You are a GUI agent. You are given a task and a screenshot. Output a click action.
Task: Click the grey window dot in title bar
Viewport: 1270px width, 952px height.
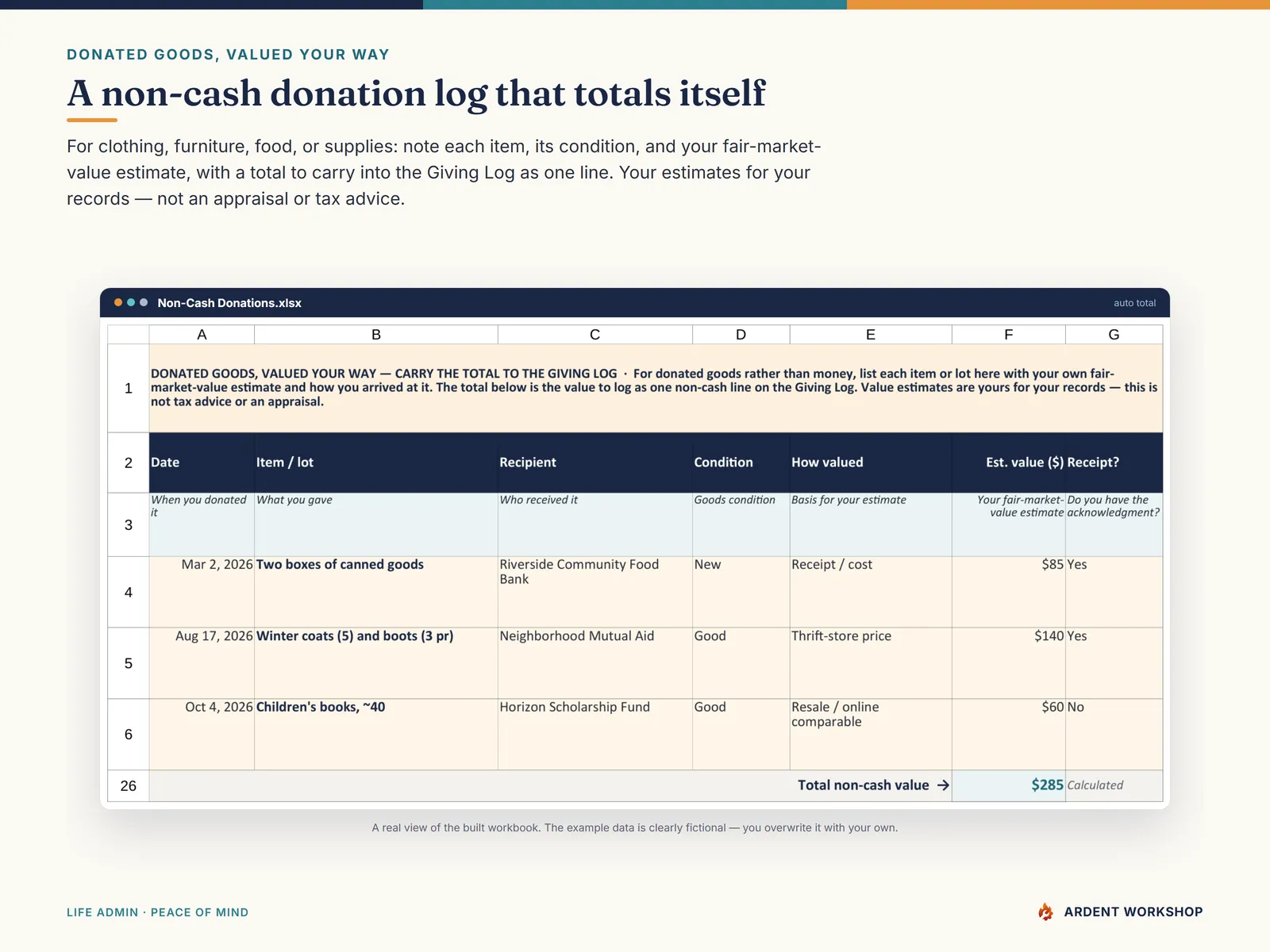pyautogui.click(x=144, y=302)
